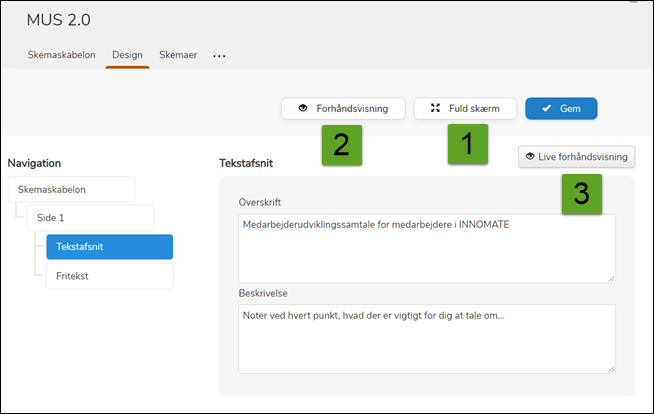Choose highlighted Tekstafsnit item in Navigation
Screen dimensions: 654x414
tap(109, 246)
